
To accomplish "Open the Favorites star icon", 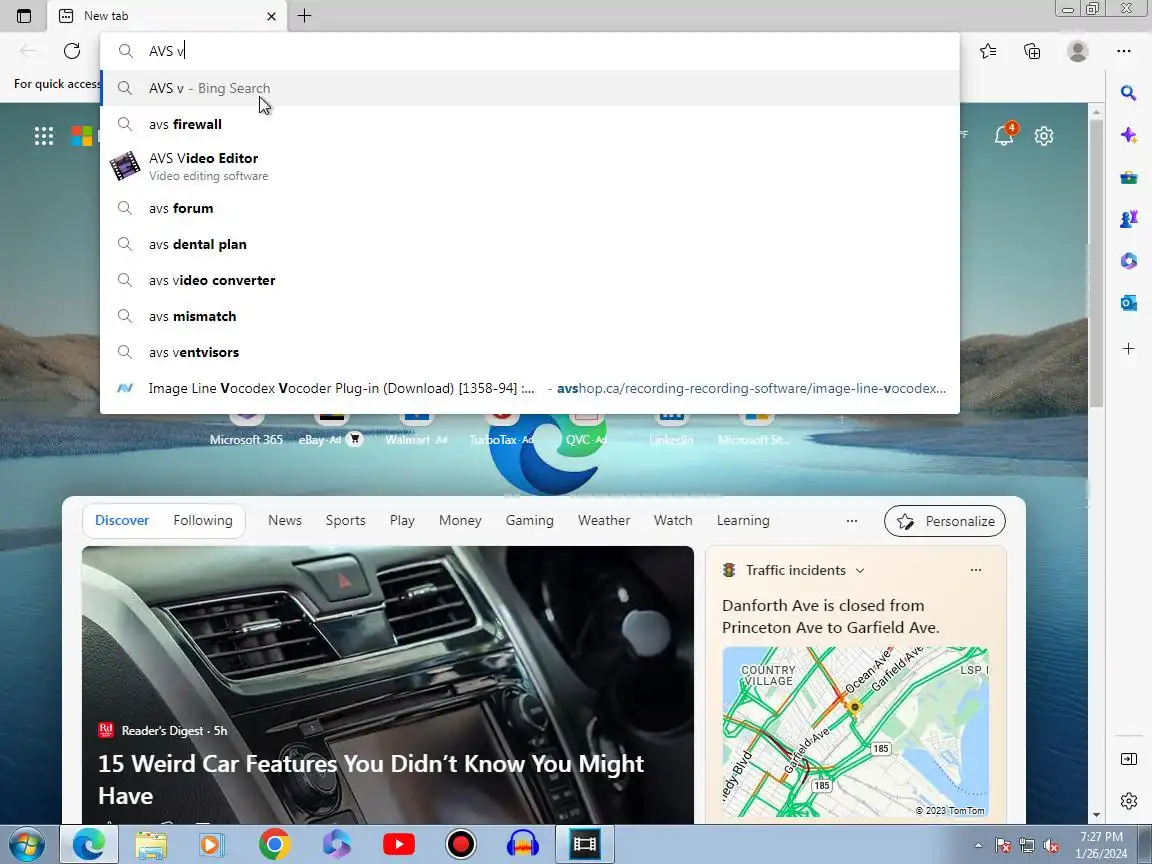I will click(x=988, y=51).
